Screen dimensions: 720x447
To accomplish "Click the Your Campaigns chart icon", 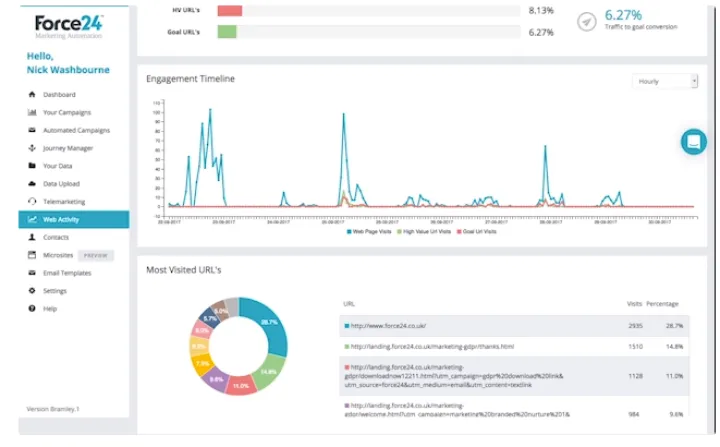I will coord(33,113).
